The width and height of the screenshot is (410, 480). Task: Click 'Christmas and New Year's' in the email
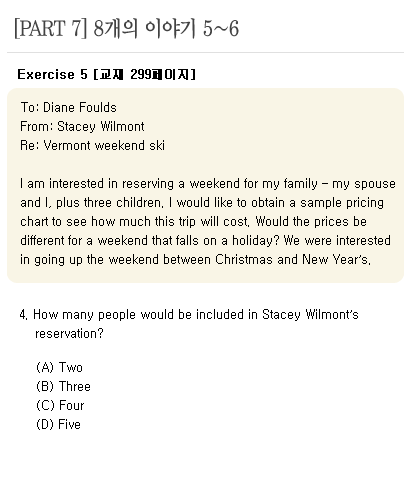(x=293, y=260)
